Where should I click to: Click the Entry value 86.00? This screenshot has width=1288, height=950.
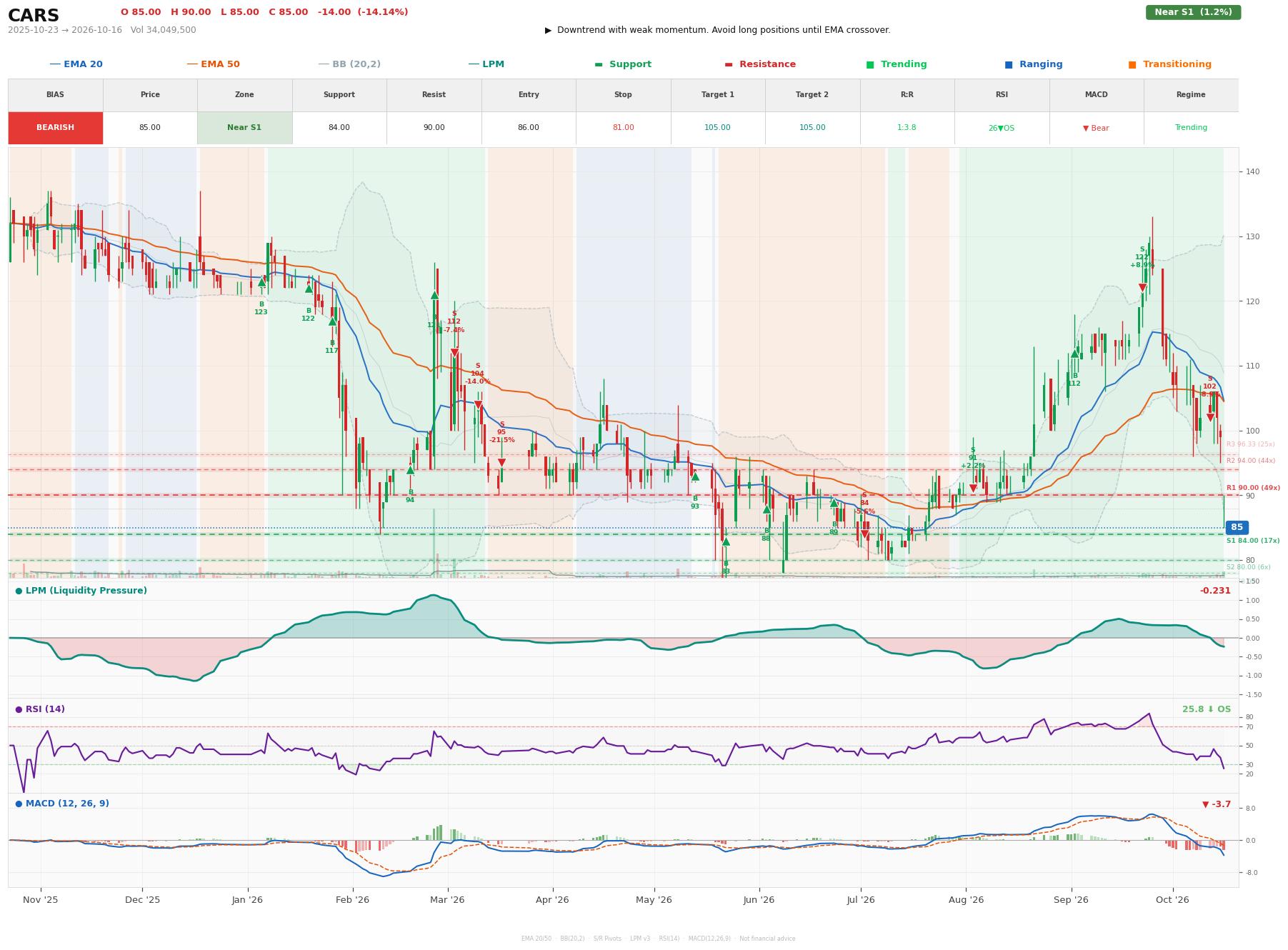click(x=529, y=128)
